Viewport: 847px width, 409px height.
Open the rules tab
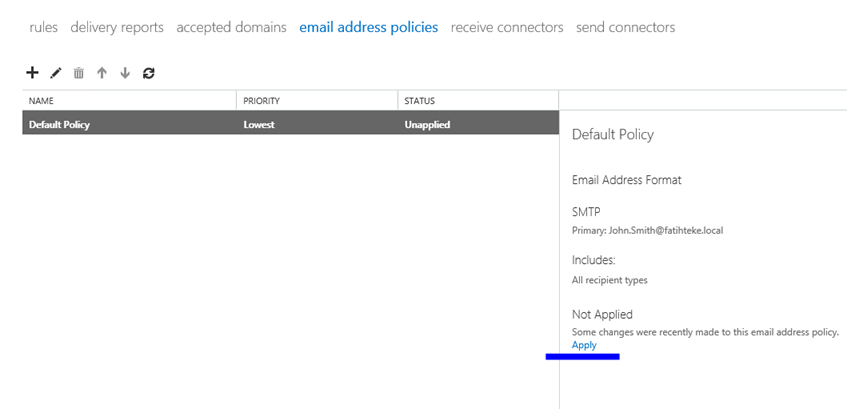(x=43, y=27)
